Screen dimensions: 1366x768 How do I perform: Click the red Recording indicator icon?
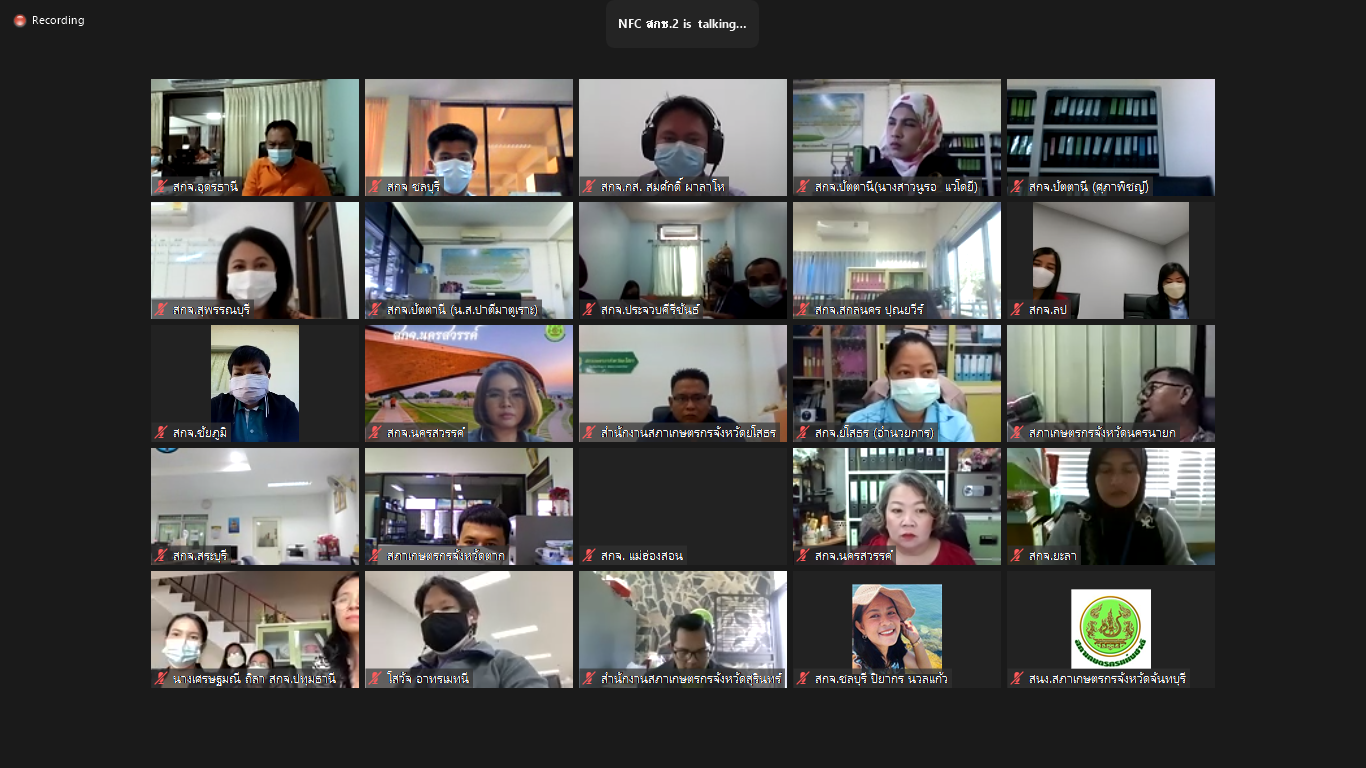(x=20, y=20)
